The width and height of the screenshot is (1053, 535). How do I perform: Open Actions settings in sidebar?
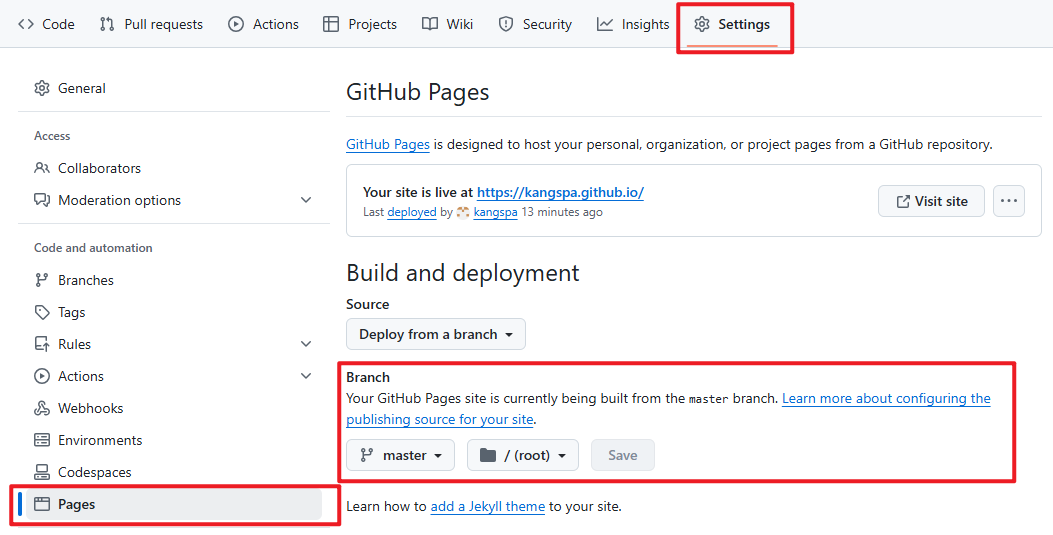(x=173, y=376)
